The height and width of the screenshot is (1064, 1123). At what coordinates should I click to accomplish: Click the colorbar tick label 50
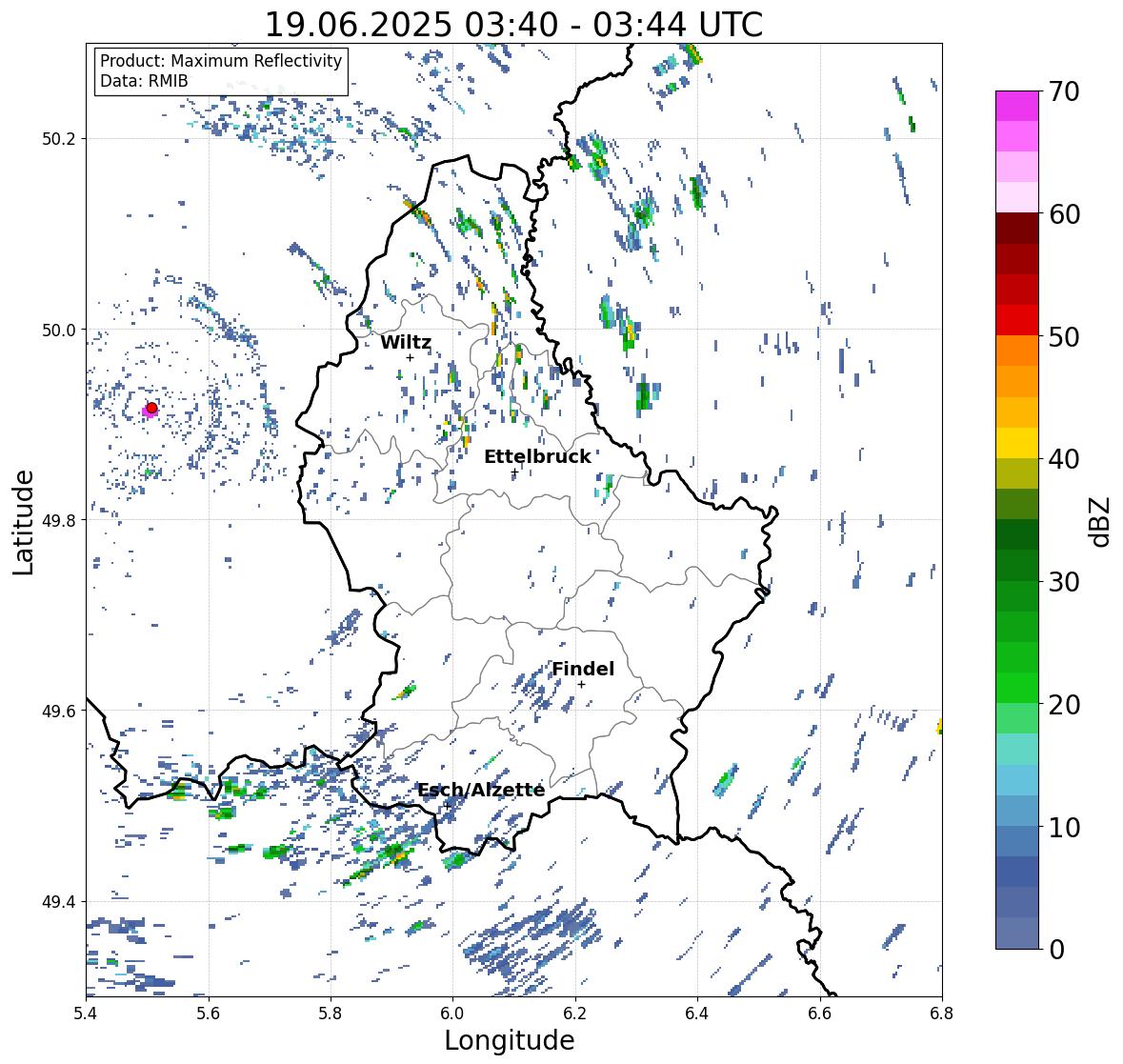pos(1064,336)
